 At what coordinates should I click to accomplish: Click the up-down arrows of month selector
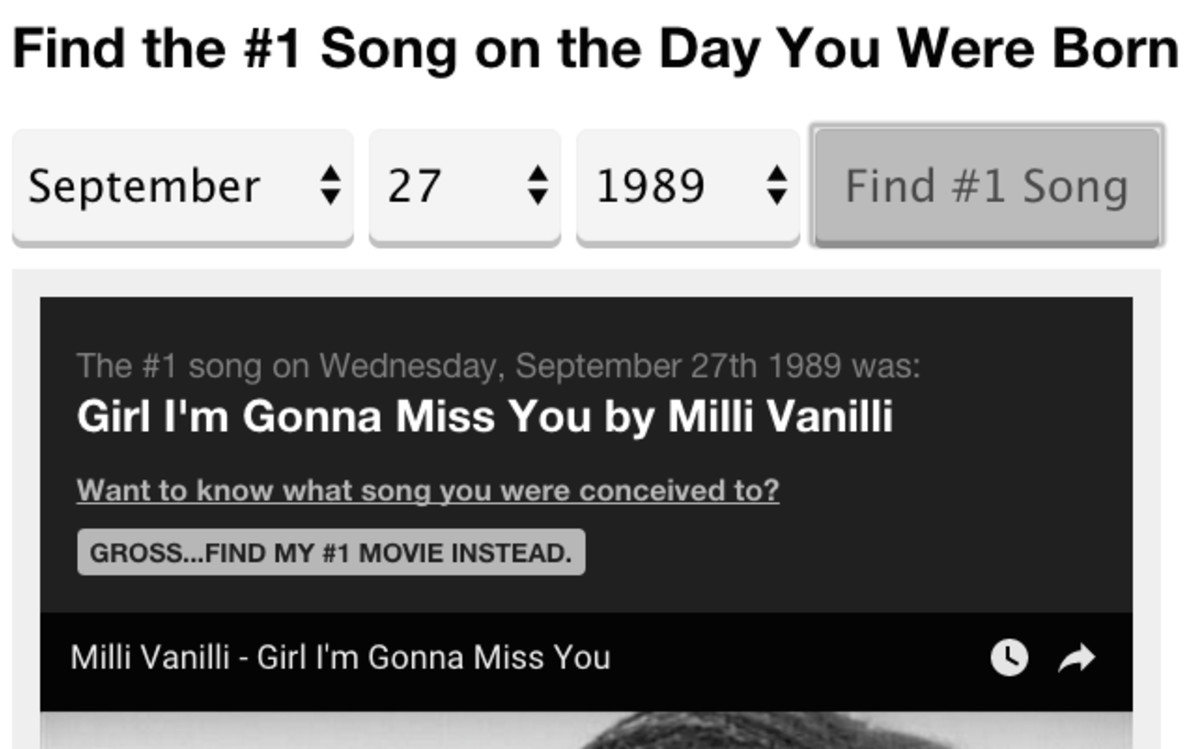(330, 186)
